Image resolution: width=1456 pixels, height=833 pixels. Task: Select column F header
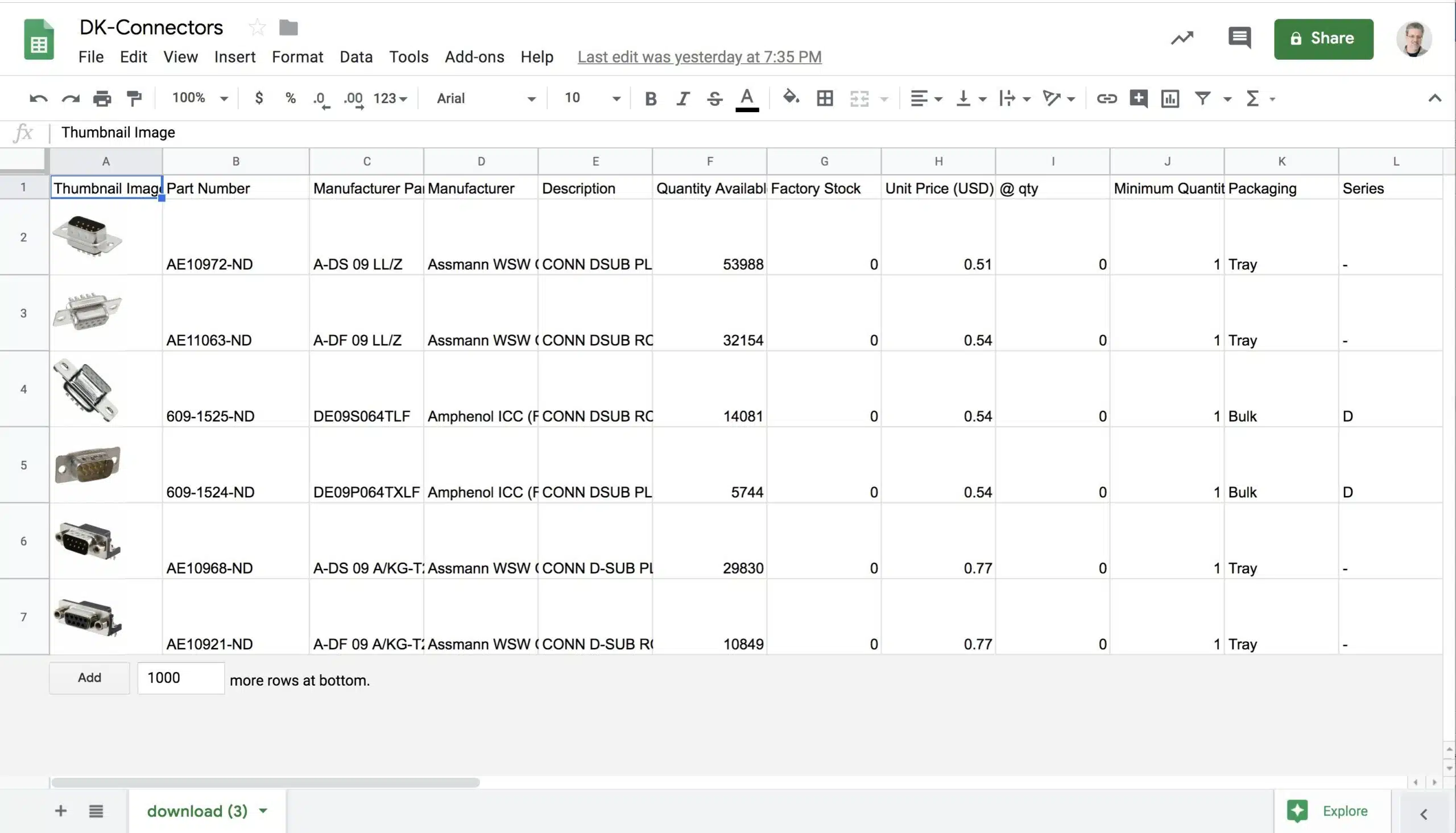pos(709,162)
